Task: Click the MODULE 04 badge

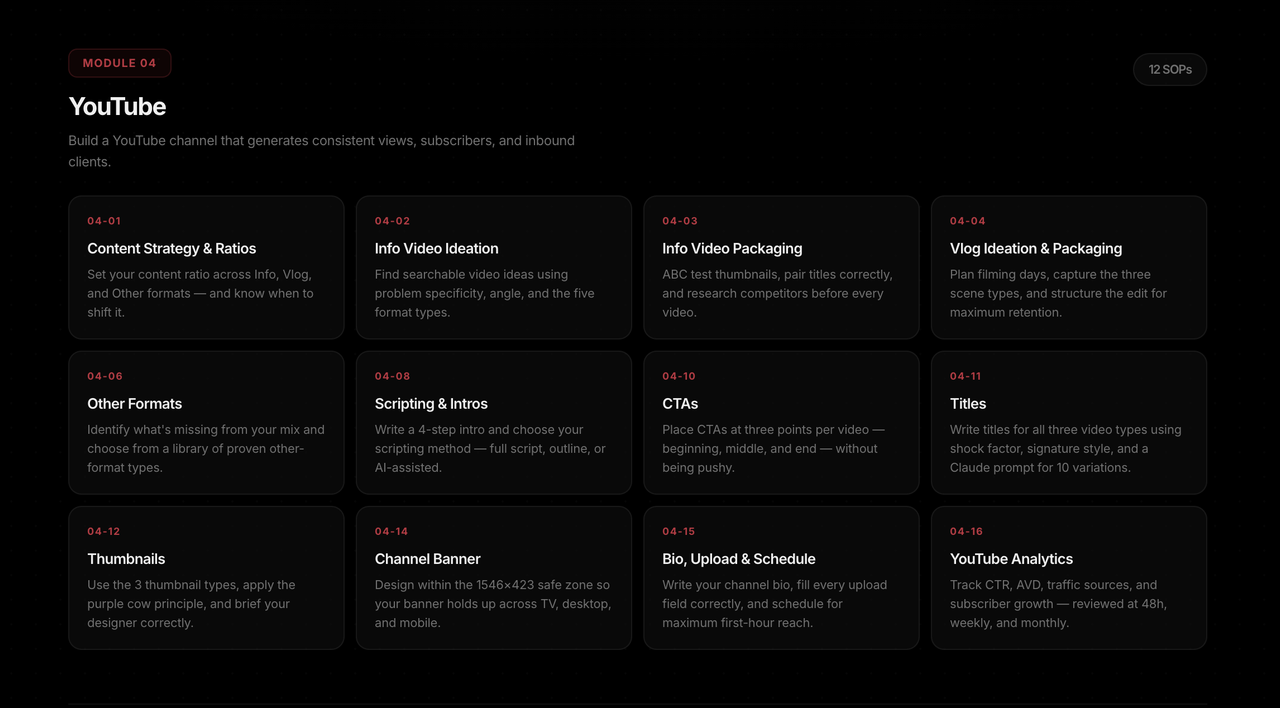Action: (x=120, y=63)
